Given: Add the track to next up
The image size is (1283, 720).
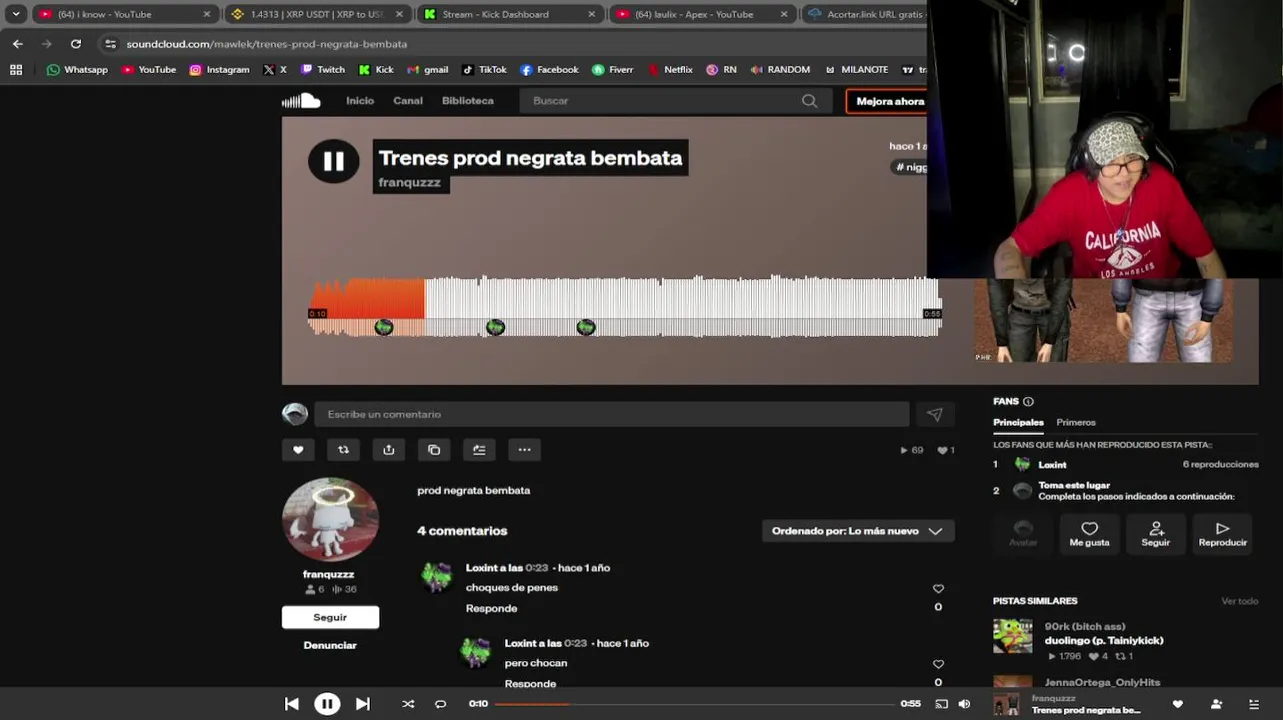Looking at the screenshot, I should 479,450.
